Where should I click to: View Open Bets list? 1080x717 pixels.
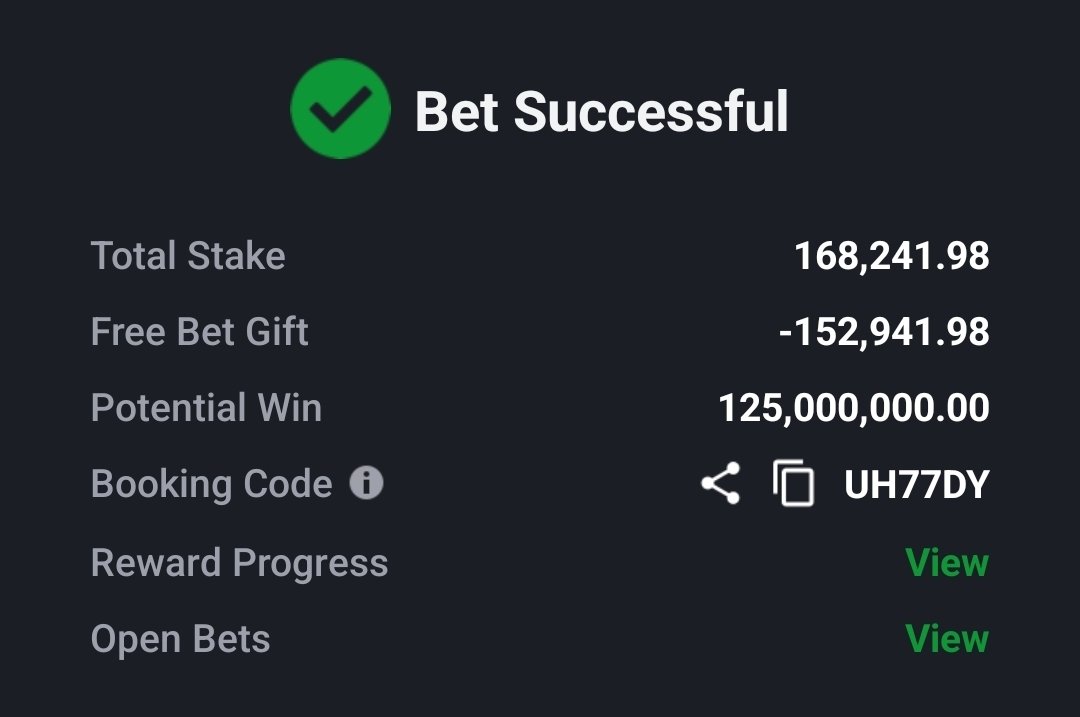click(947, 638)
